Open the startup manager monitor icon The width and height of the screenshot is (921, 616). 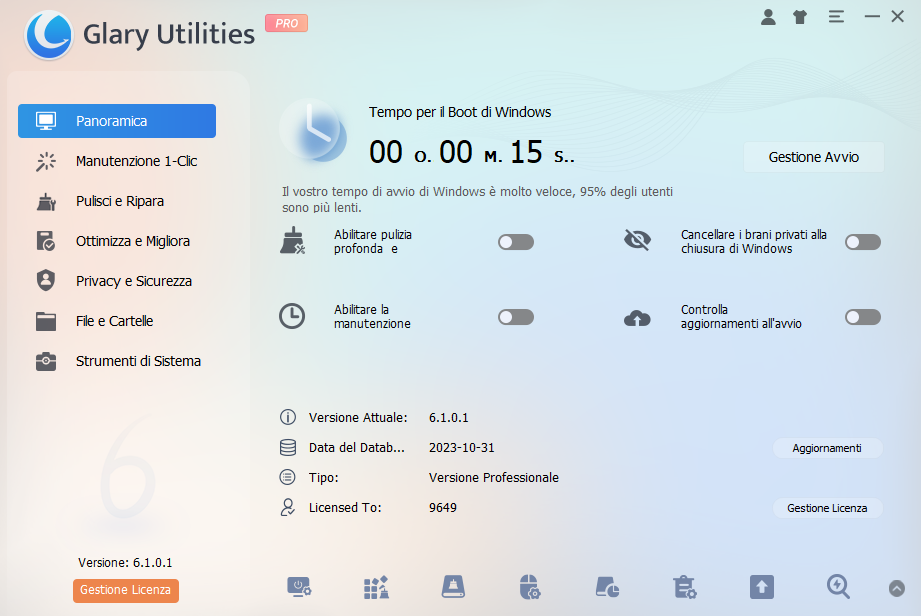click(x=299, y=587)
